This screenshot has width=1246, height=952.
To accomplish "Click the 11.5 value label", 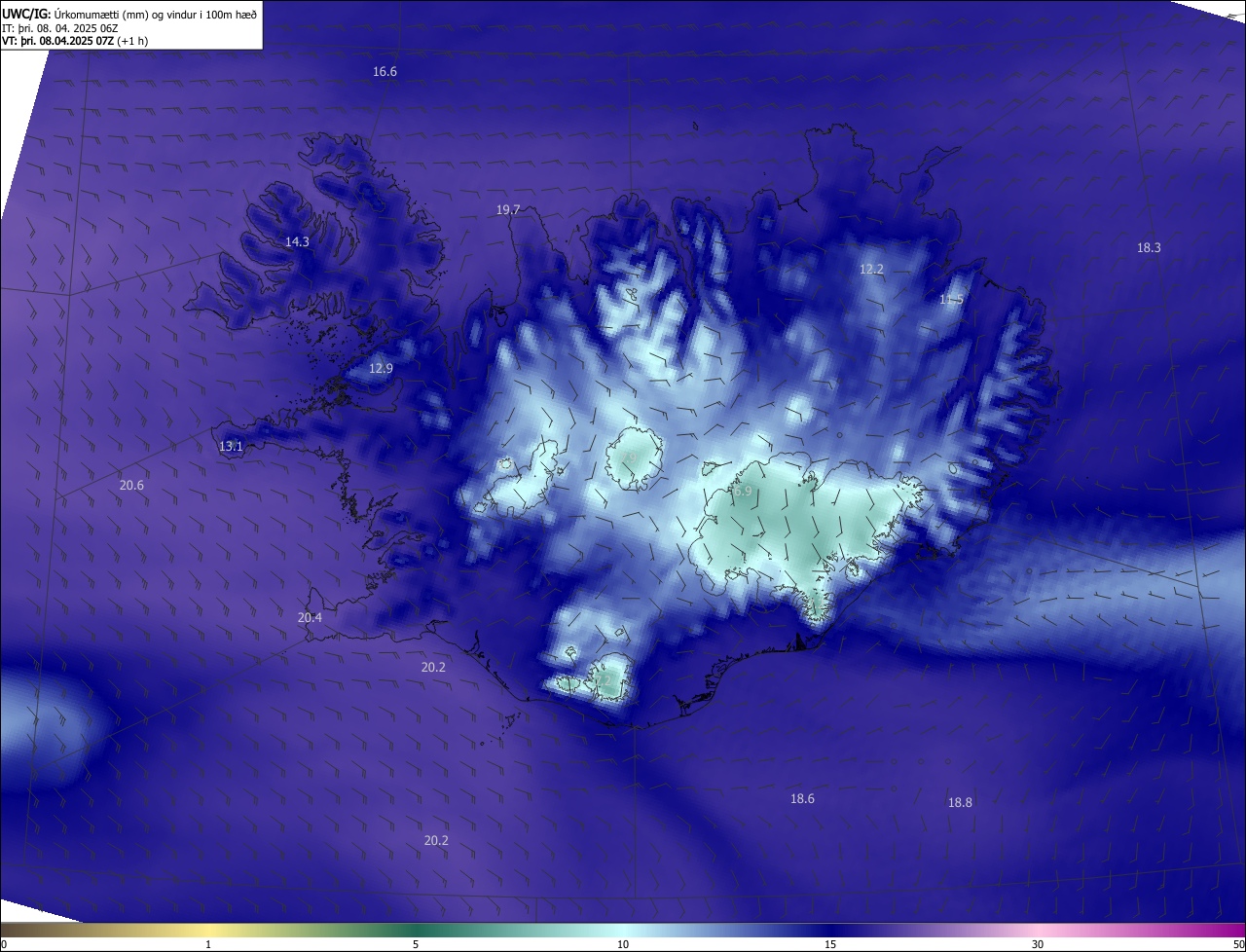I will [x=951, y=300].
